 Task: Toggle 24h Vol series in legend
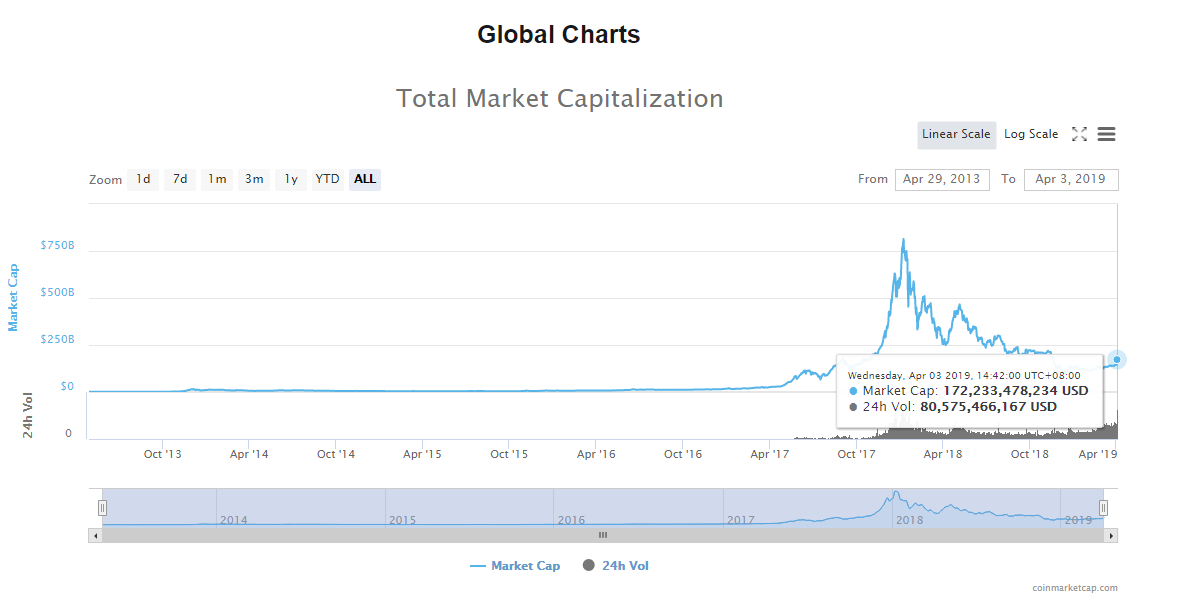[615, 566]
